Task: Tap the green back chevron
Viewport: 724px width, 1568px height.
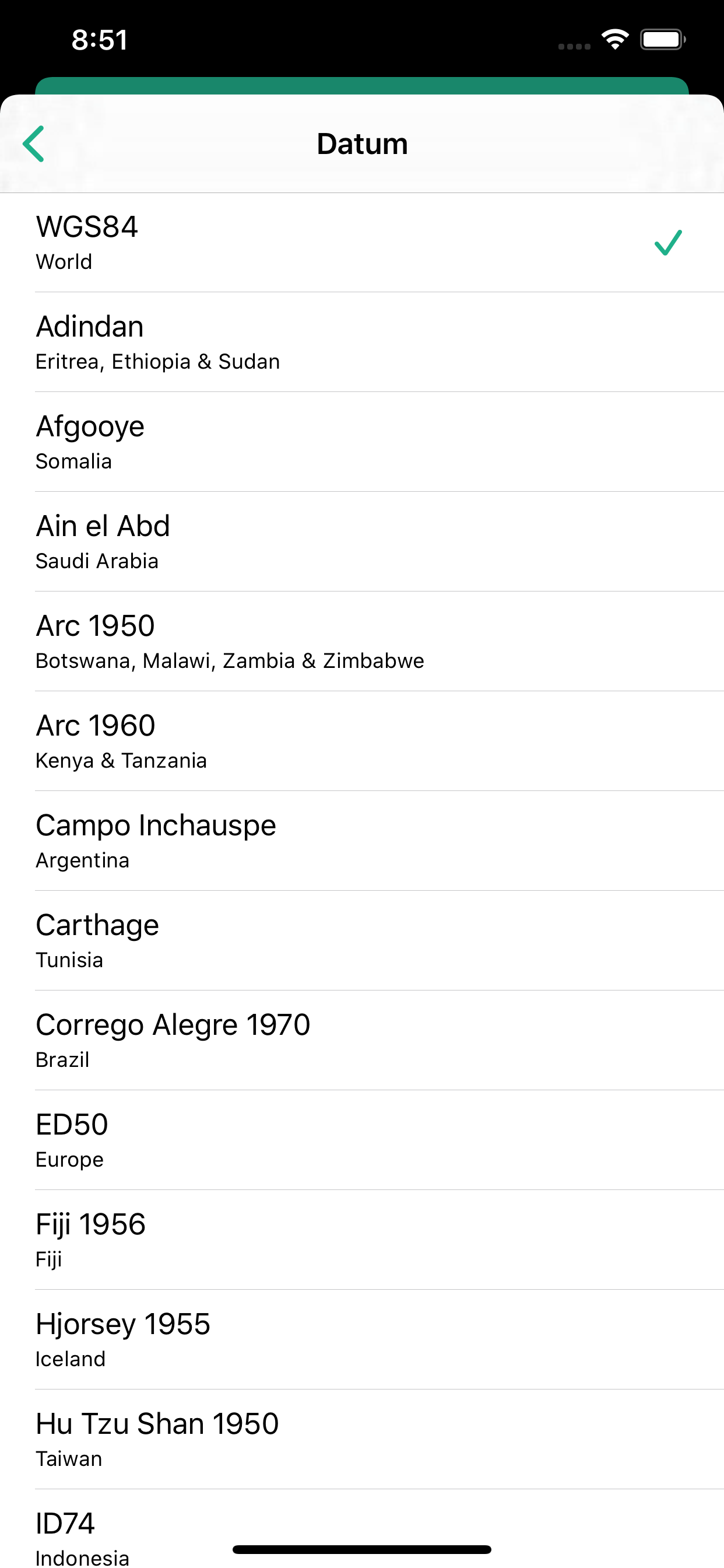Action: click(34, 143)
